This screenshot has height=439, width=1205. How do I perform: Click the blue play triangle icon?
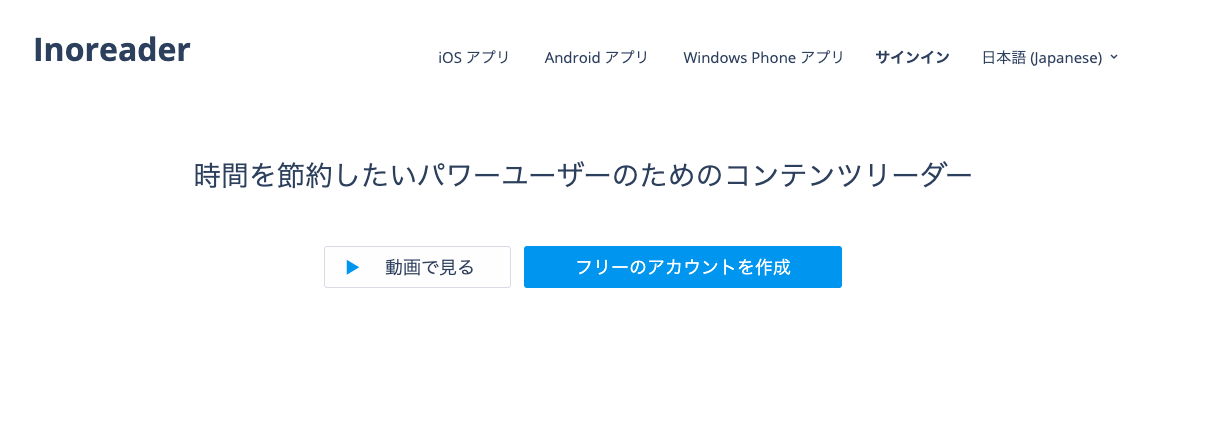(352, 267)
